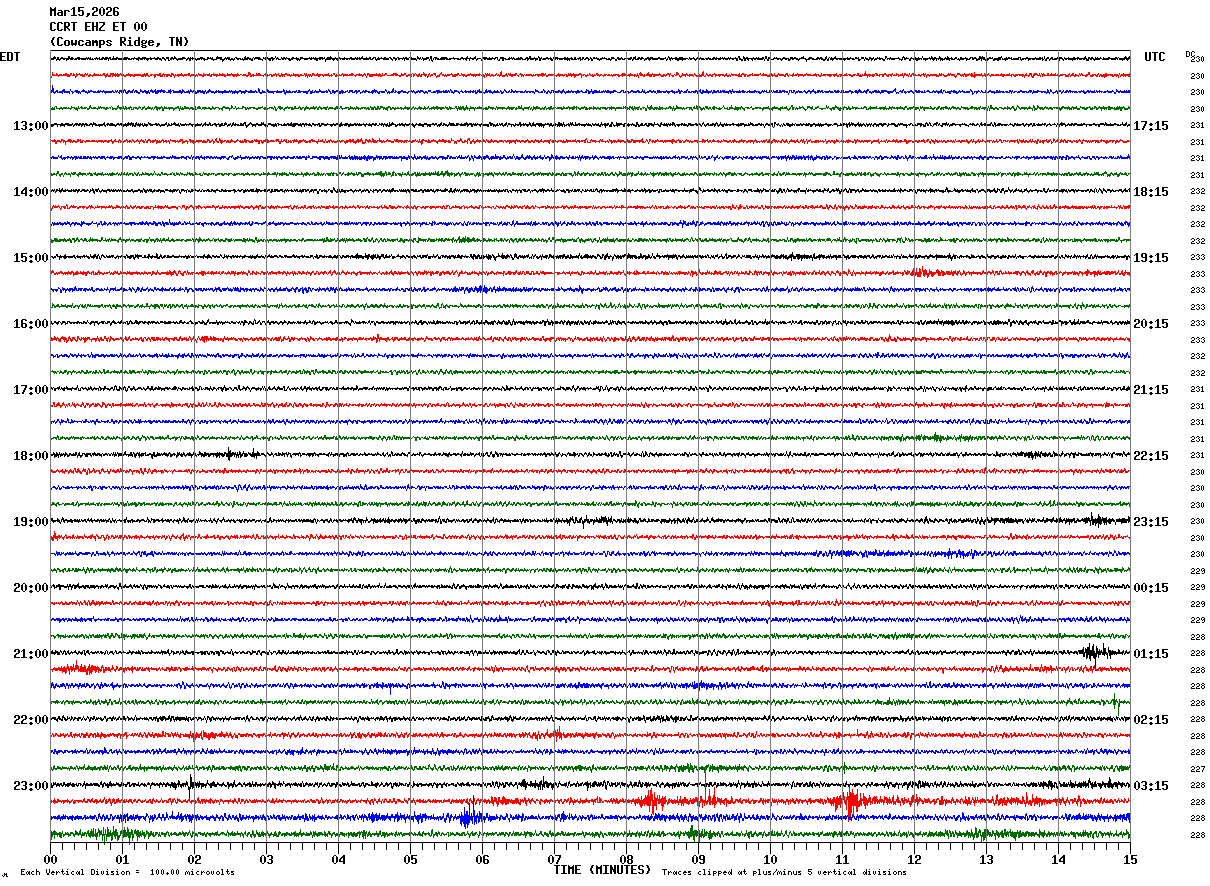Click large red burst near minute 11

pos(850,802)
